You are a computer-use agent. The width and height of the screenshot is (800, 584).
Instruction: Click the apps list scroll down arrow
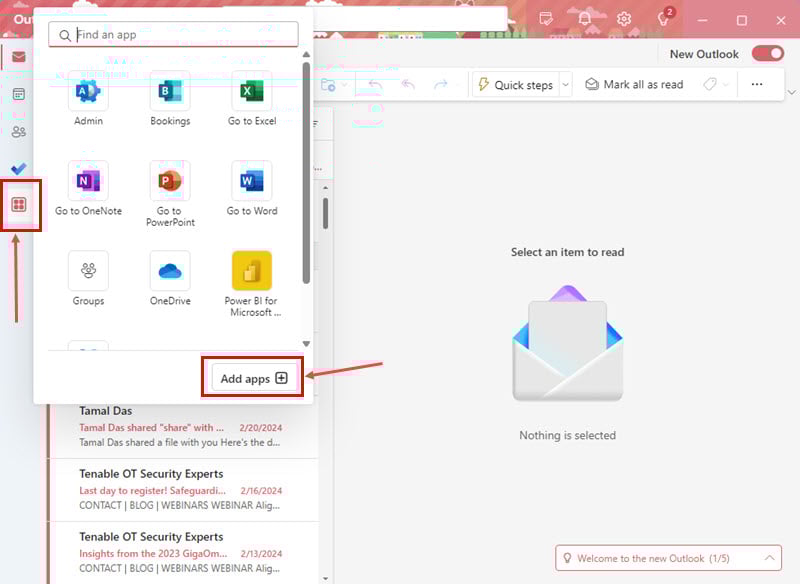(306, 344)
